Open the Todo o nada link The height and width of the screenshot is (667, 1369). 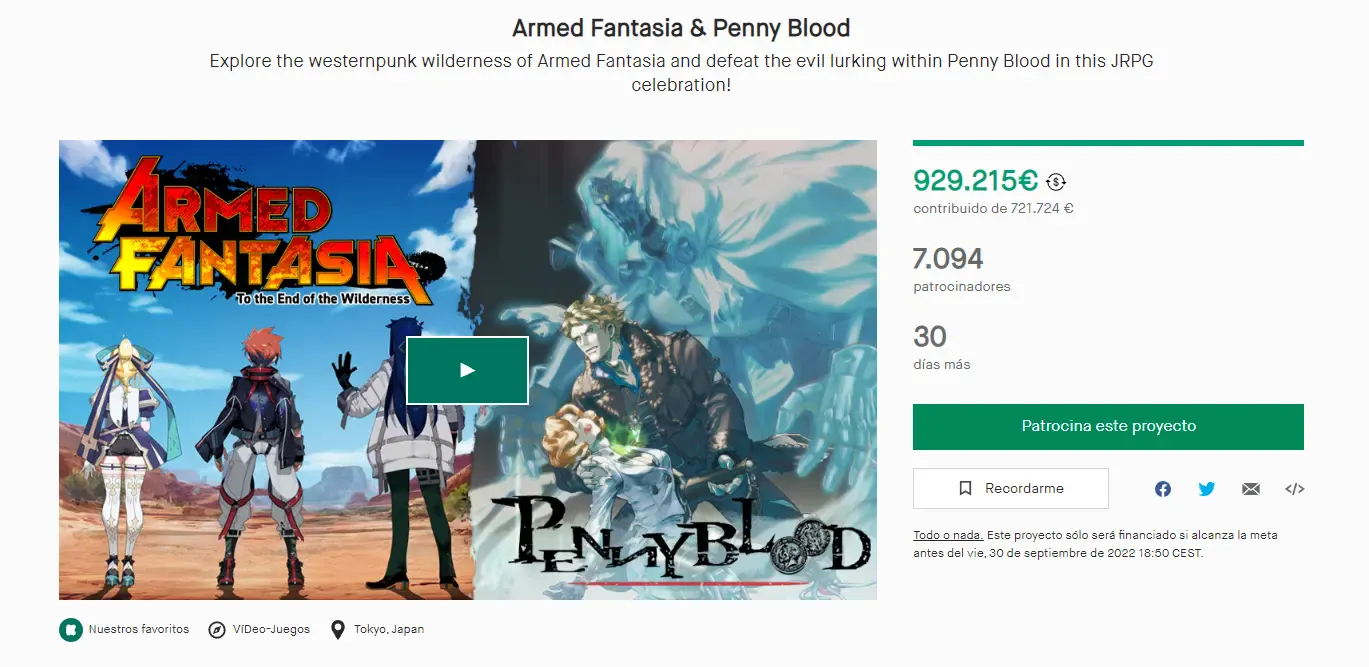click(x=948, y=535)
